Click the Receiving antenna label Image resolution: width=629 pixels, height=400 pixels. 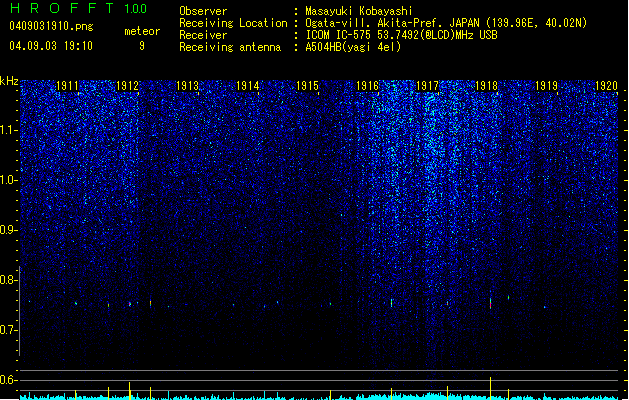tap(230, 47)
